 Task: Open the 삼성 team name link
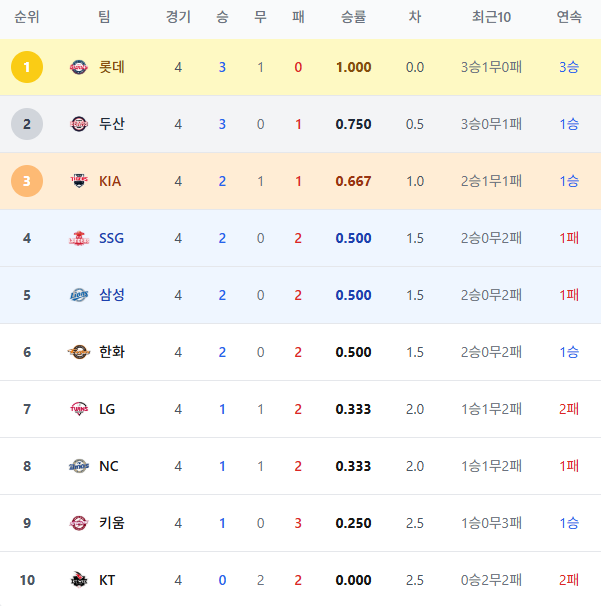tap(112, 295)
